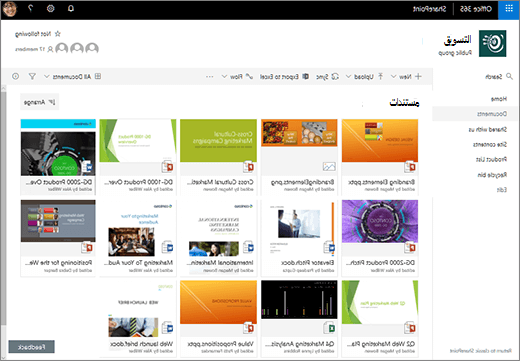Screen dimensions: 520x361
Task: Click the Not following star icon
Action: click(x=58, y=34)
